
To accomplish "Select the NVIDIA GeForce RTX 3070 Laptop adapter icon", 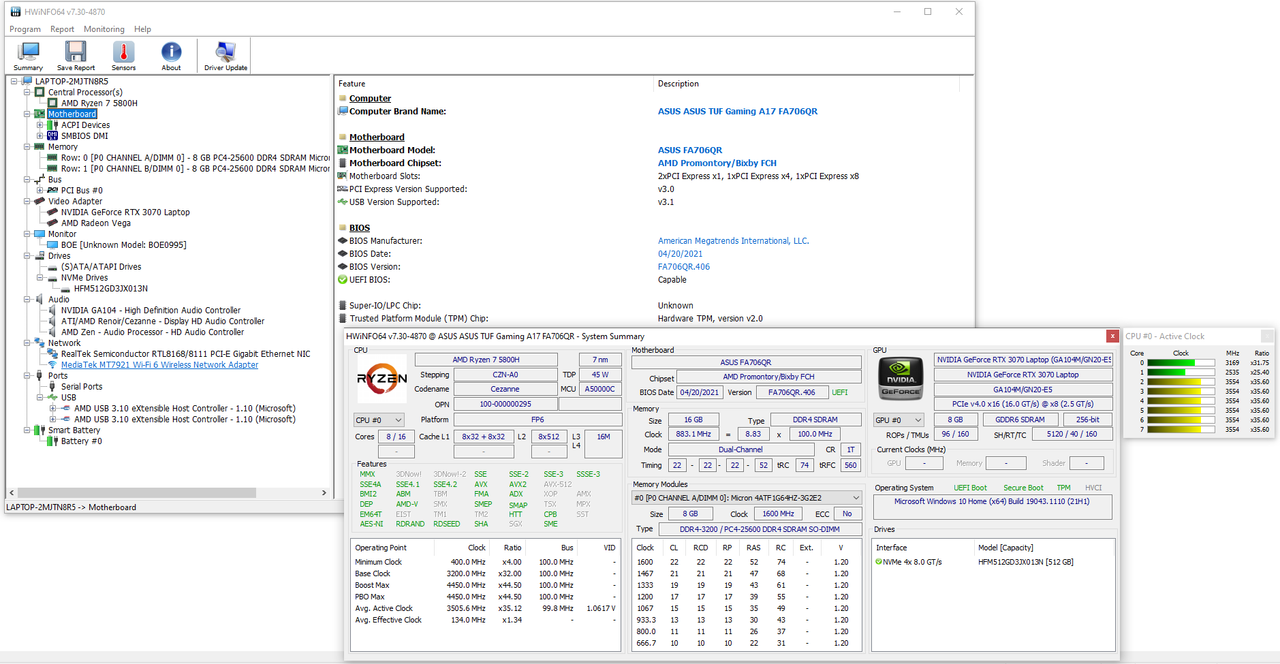I will tap(53, 212).
